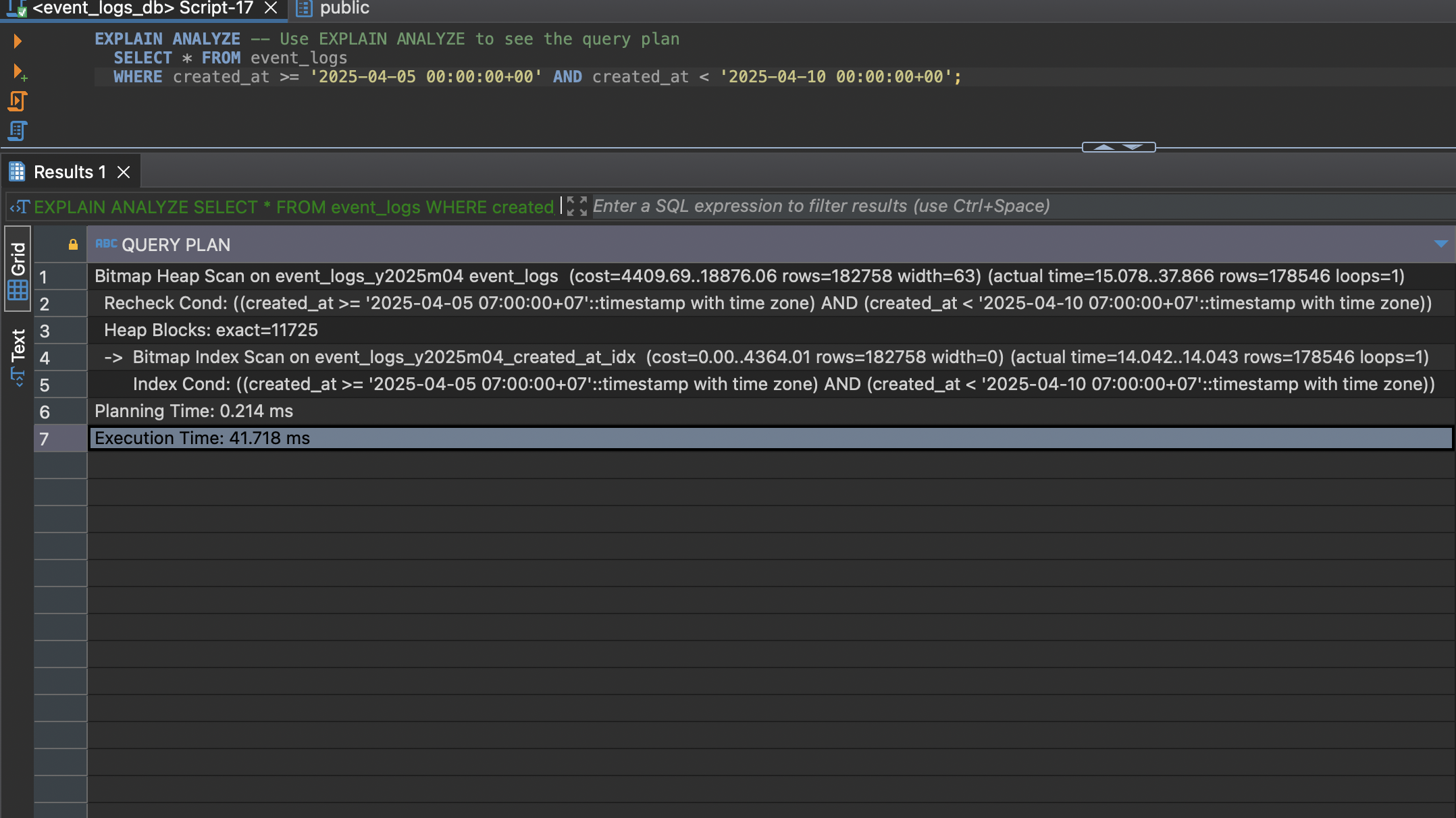Select the Execution Time result row

click(x=203, y=438)
